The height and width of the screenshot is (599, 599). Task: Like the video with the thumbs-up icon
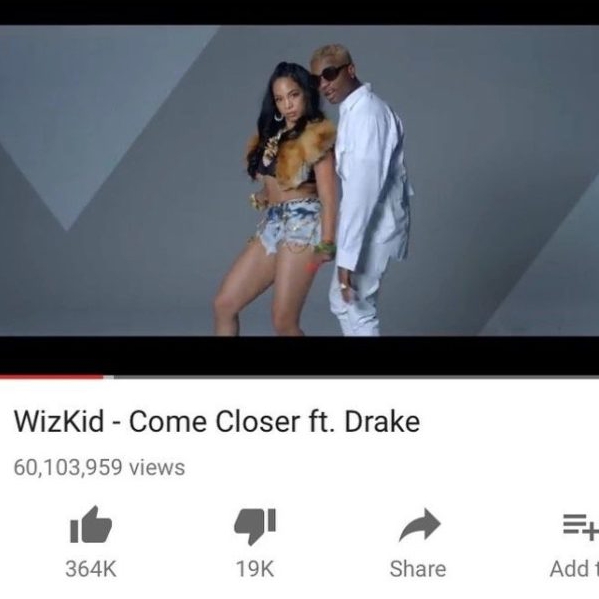(91, 525)
